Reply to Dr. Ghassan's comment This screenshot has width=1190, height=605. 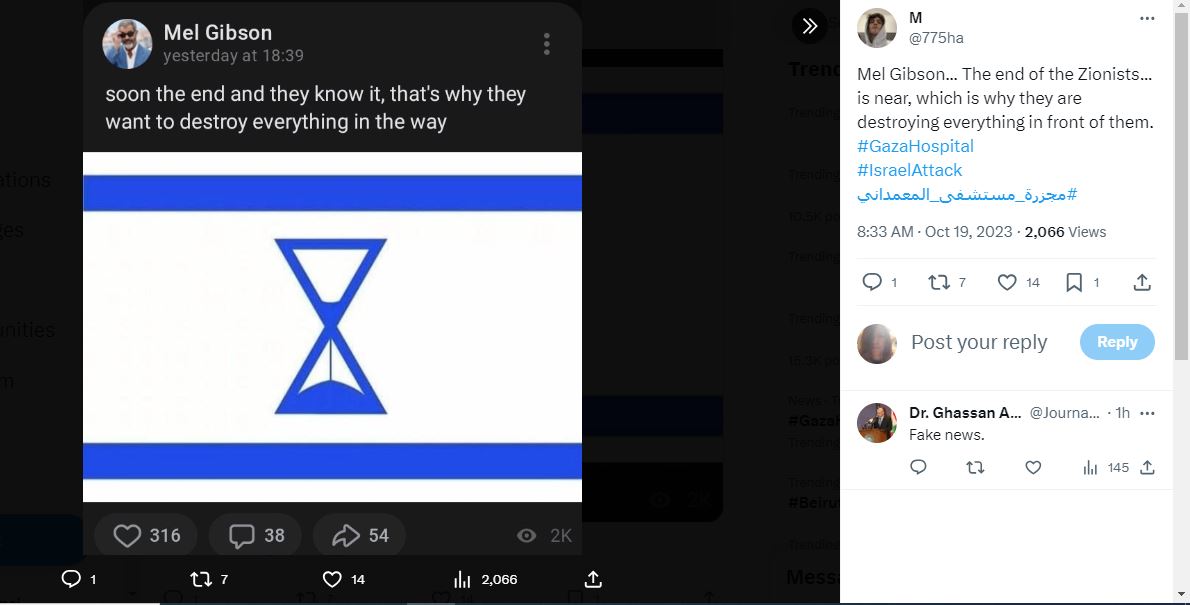point(918,467)
